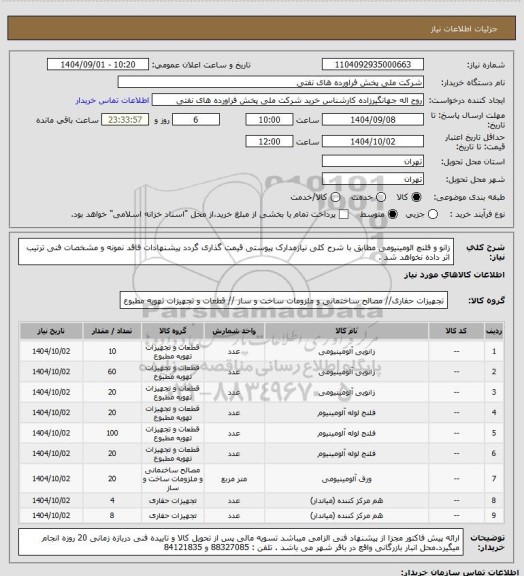Click the remaining time countdown 23:33:57
524x576 pixels.
pyautogui.click(x=125, y=120)
